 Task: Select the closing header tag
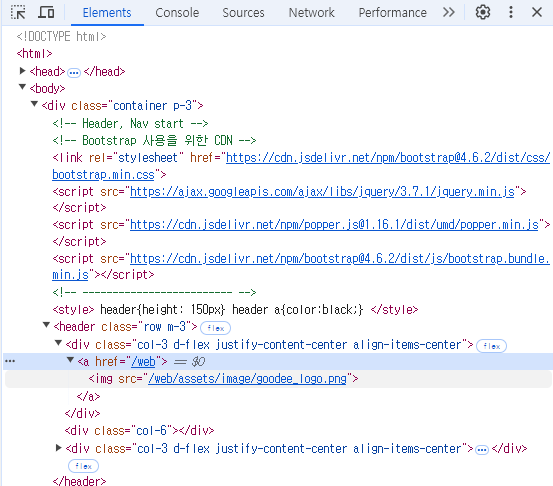79,481
